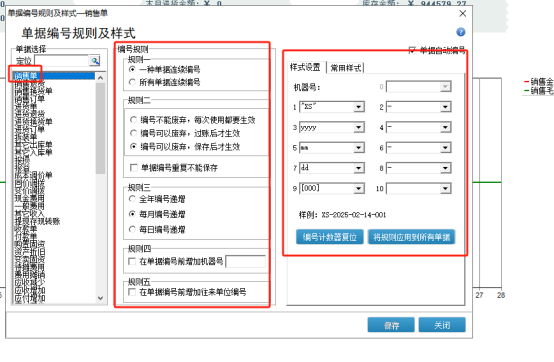This screenshot has height=362, width=554.
Task: Click the list scrollbar down arrow
Action: (x=100, y=298)
